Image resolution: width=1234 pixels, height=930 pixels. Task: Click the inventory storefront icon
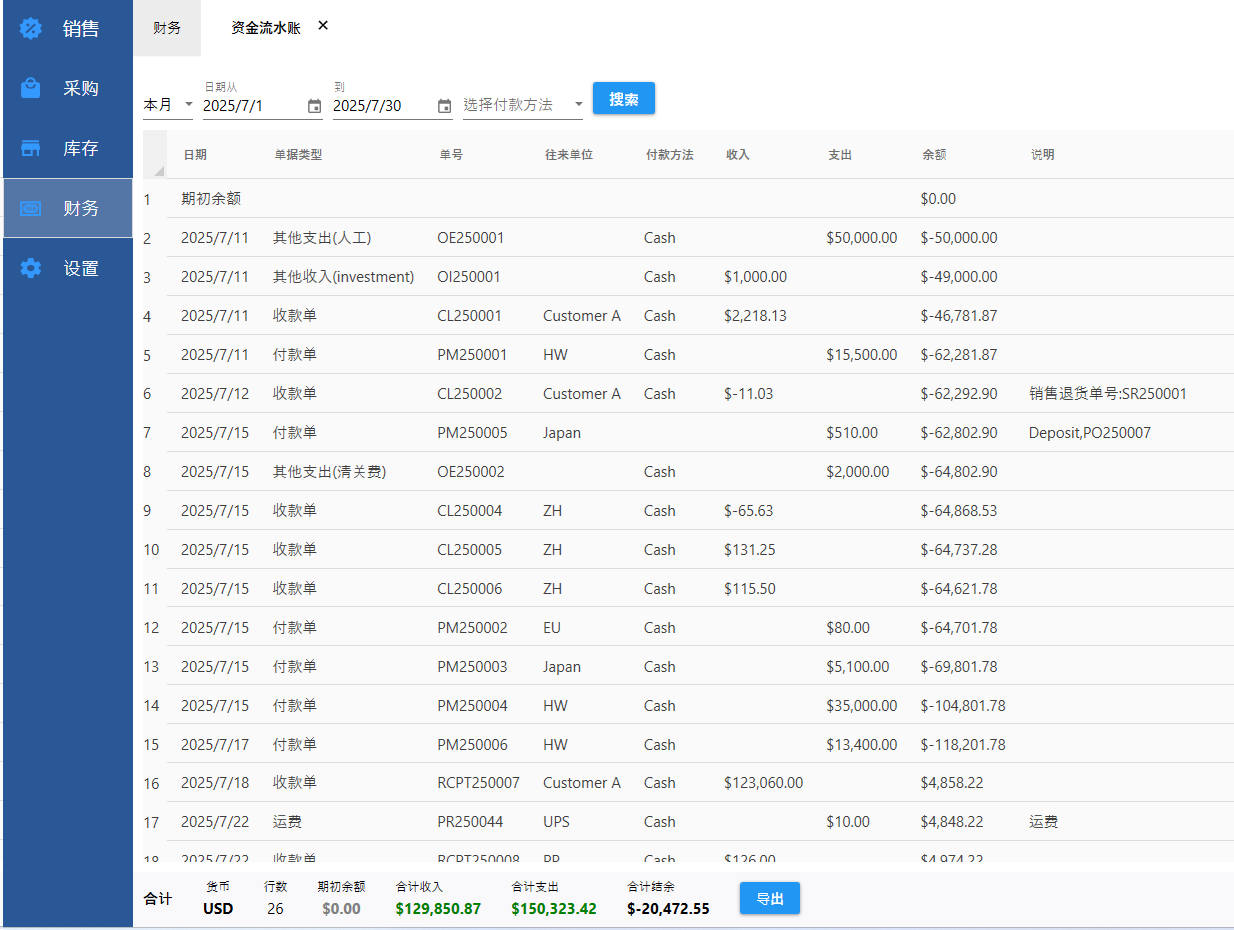click(31, 148)
